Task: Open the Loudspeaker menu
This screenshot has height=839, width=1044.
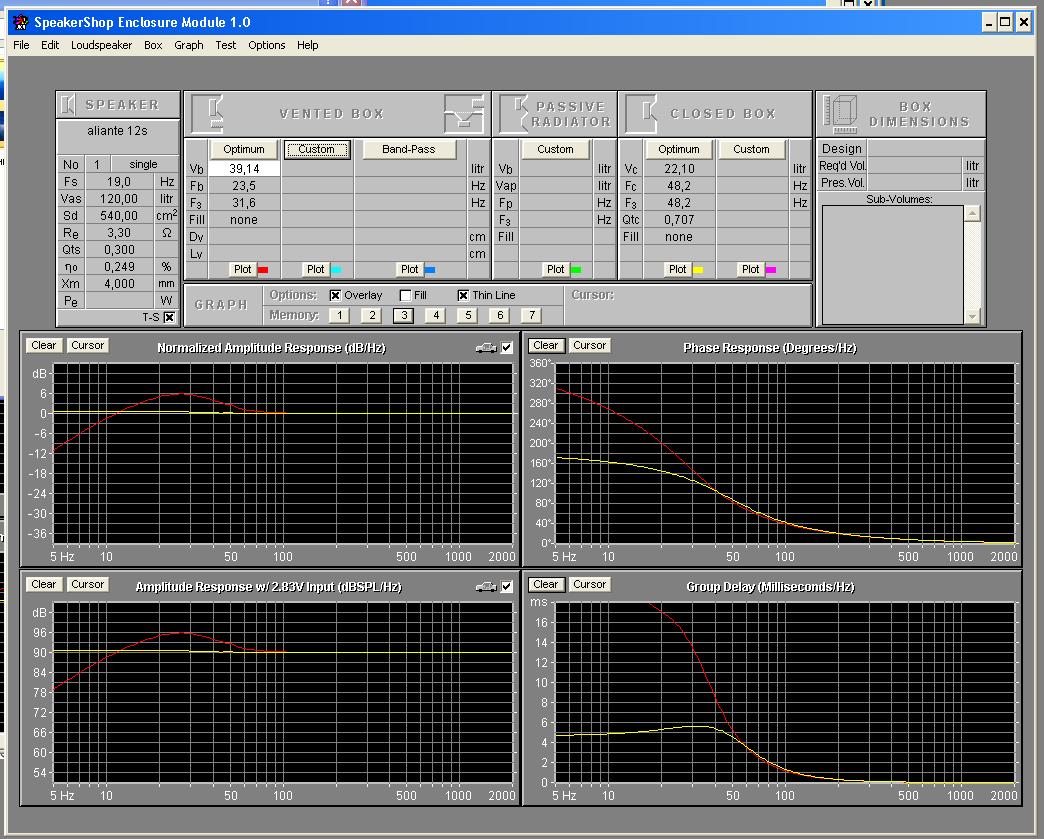Action: click(x=101, y=45)
